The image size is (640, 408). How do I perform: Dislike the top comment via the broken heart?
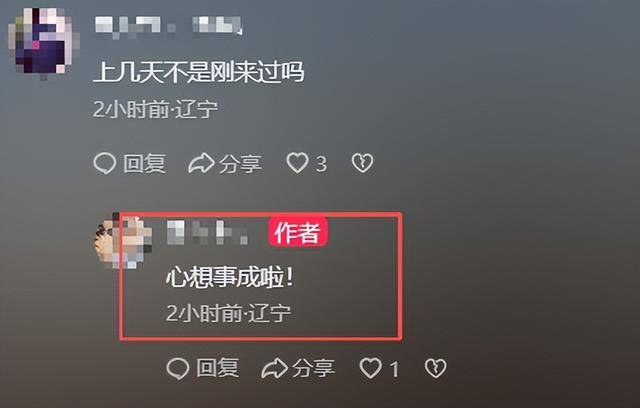pyautogui.click(x=362, y=163)
